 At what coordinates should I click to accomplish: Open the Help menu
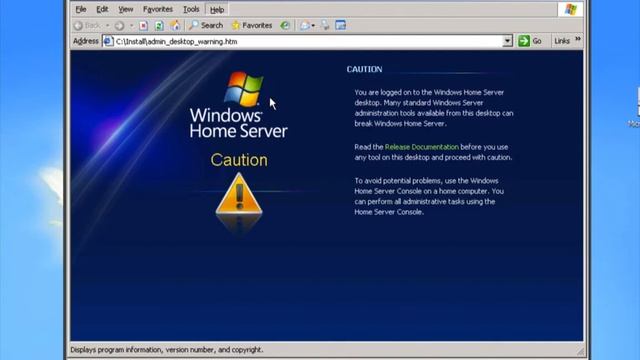pos(217,9)
